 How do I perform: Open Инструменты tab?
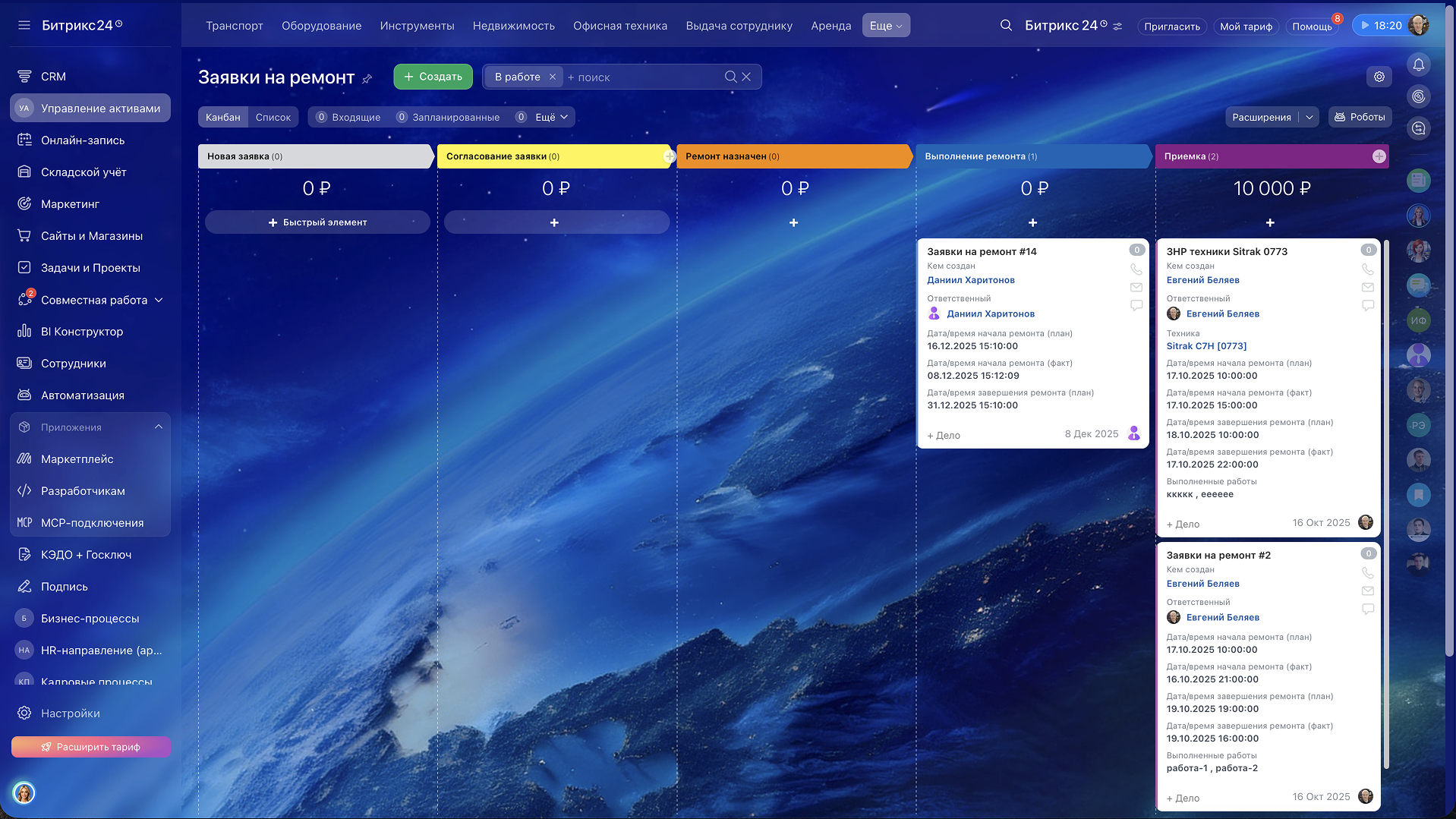pyautogui.click(x=418, y=26)
